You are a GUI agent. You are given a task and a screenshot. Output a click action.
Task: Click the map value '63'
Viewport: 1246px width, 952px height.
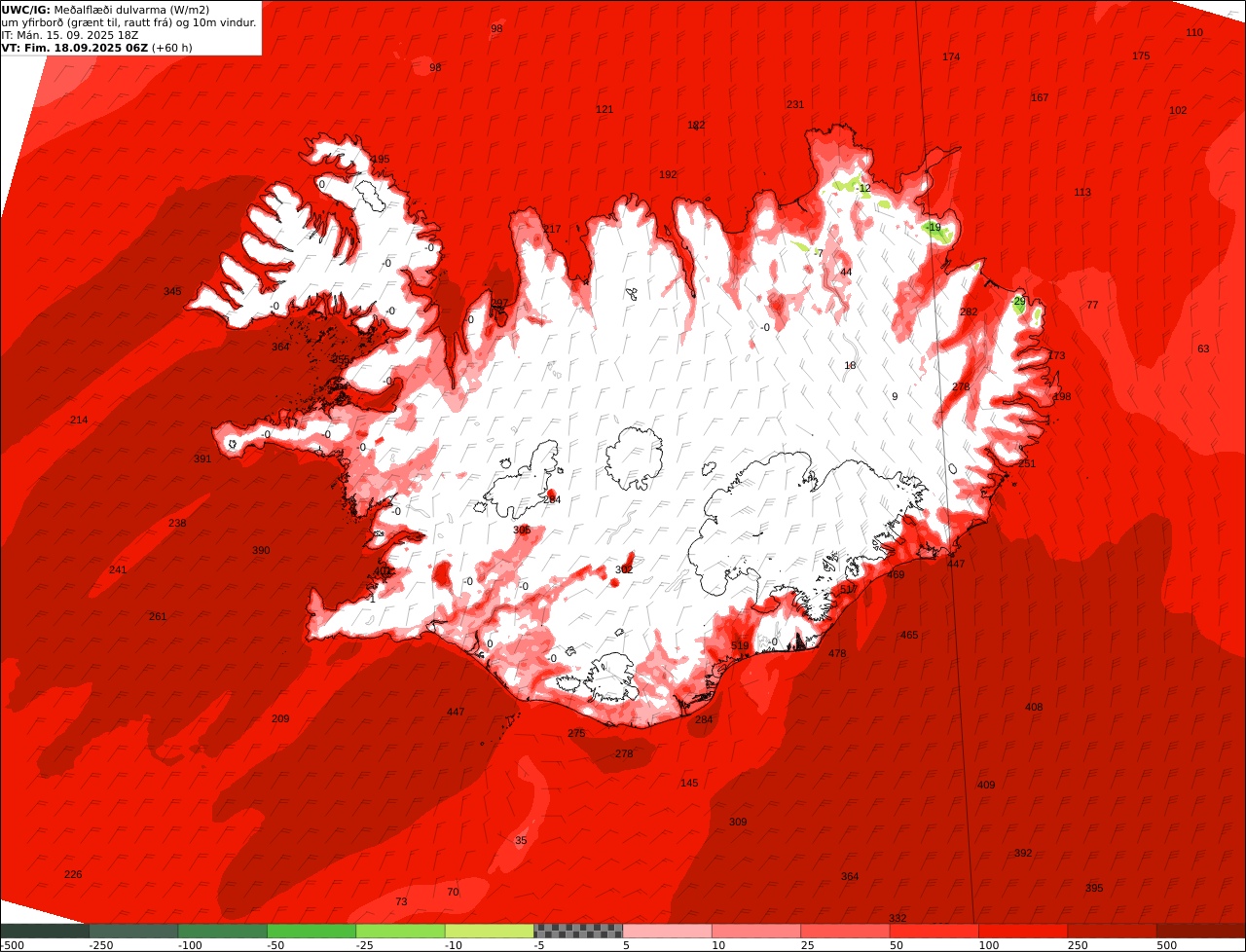click(x=1203, y=348)
